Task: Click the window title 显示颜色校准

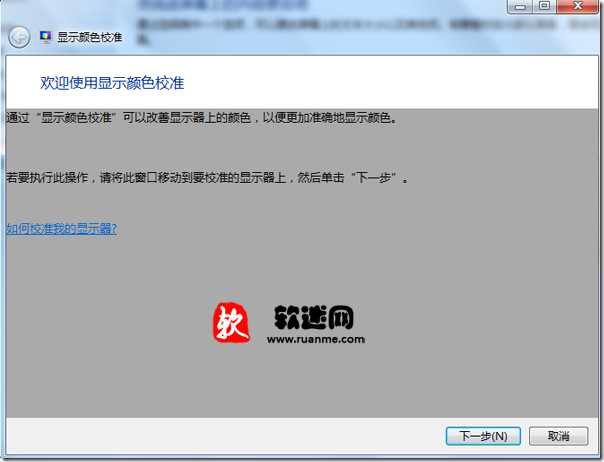Action: click(89, 37)
